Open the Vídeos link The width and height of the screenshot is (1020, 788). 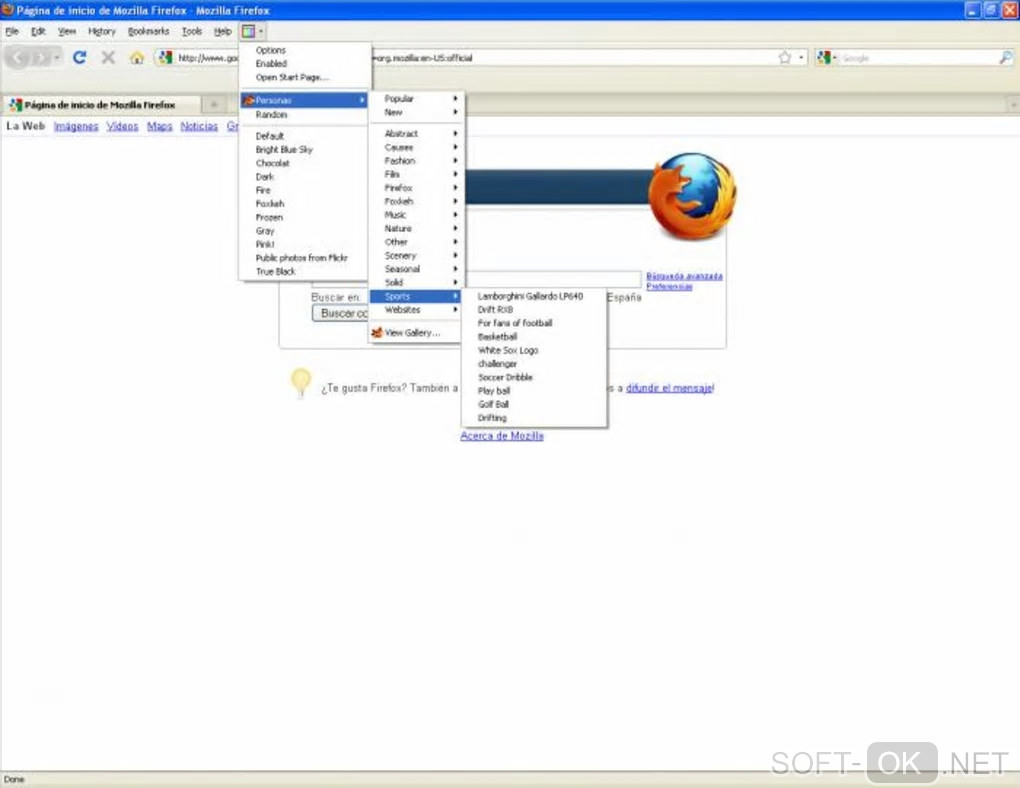(x=122, y=126)
